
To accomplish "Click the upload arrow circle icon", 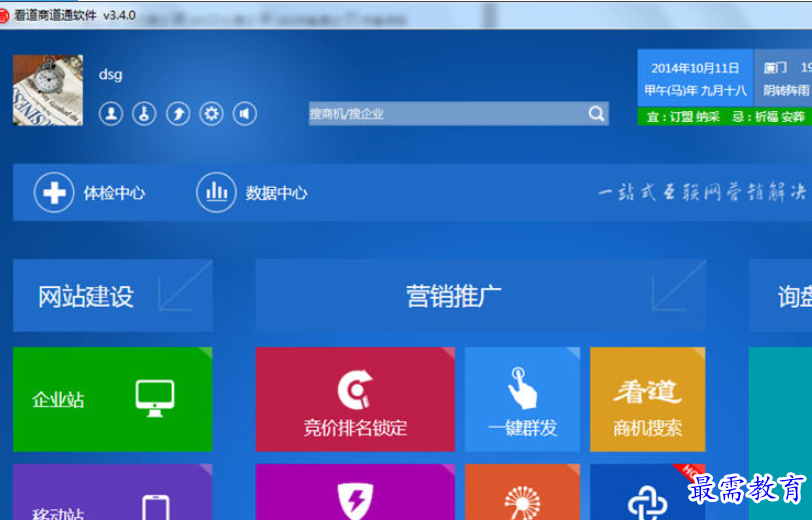I will [x=178, y=113].
